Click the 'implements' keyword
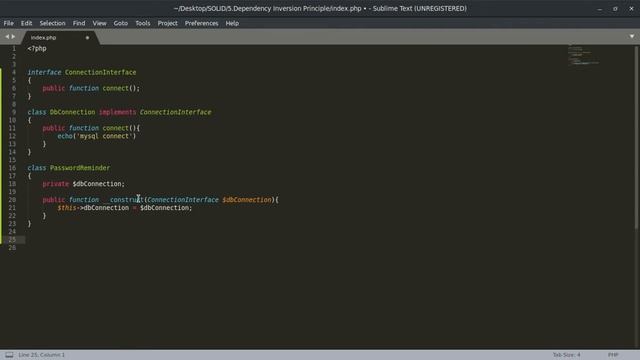The width and height of the screenshot is (640, 360). coord(118,112)
